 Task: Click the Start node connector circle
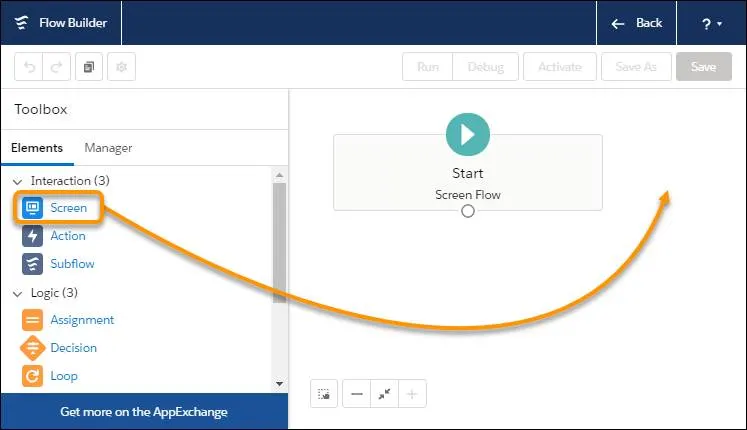point(468,211)
